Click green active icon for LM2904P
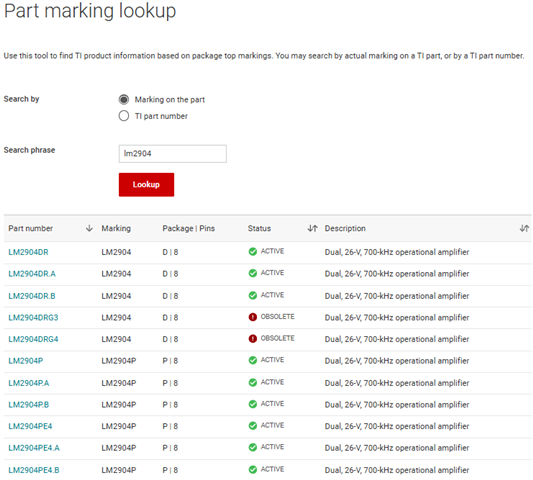Screen dimensions: 533x480 [253, 360]
